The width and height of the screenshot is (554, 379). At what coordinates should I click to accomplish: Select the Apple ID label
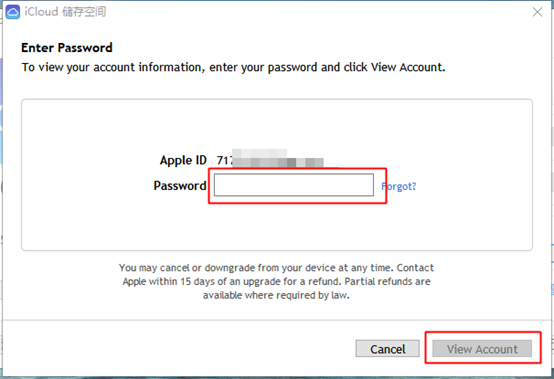(x=183, y=160)
